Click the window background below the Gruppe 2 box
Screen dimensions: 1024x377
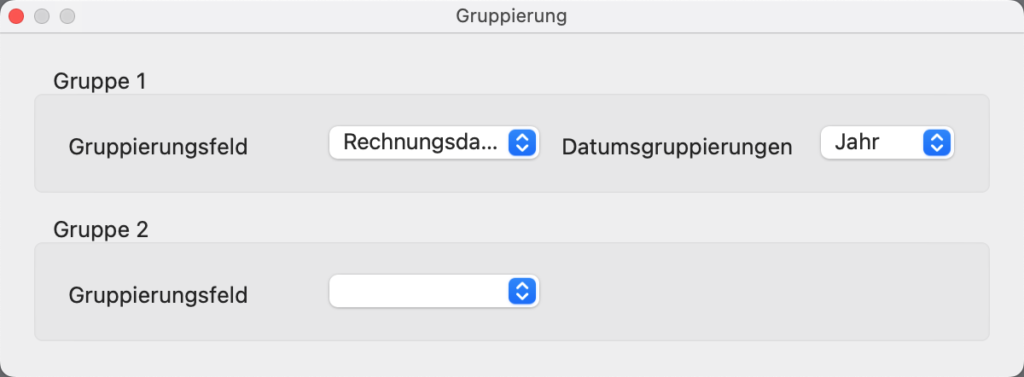point(511,358)
